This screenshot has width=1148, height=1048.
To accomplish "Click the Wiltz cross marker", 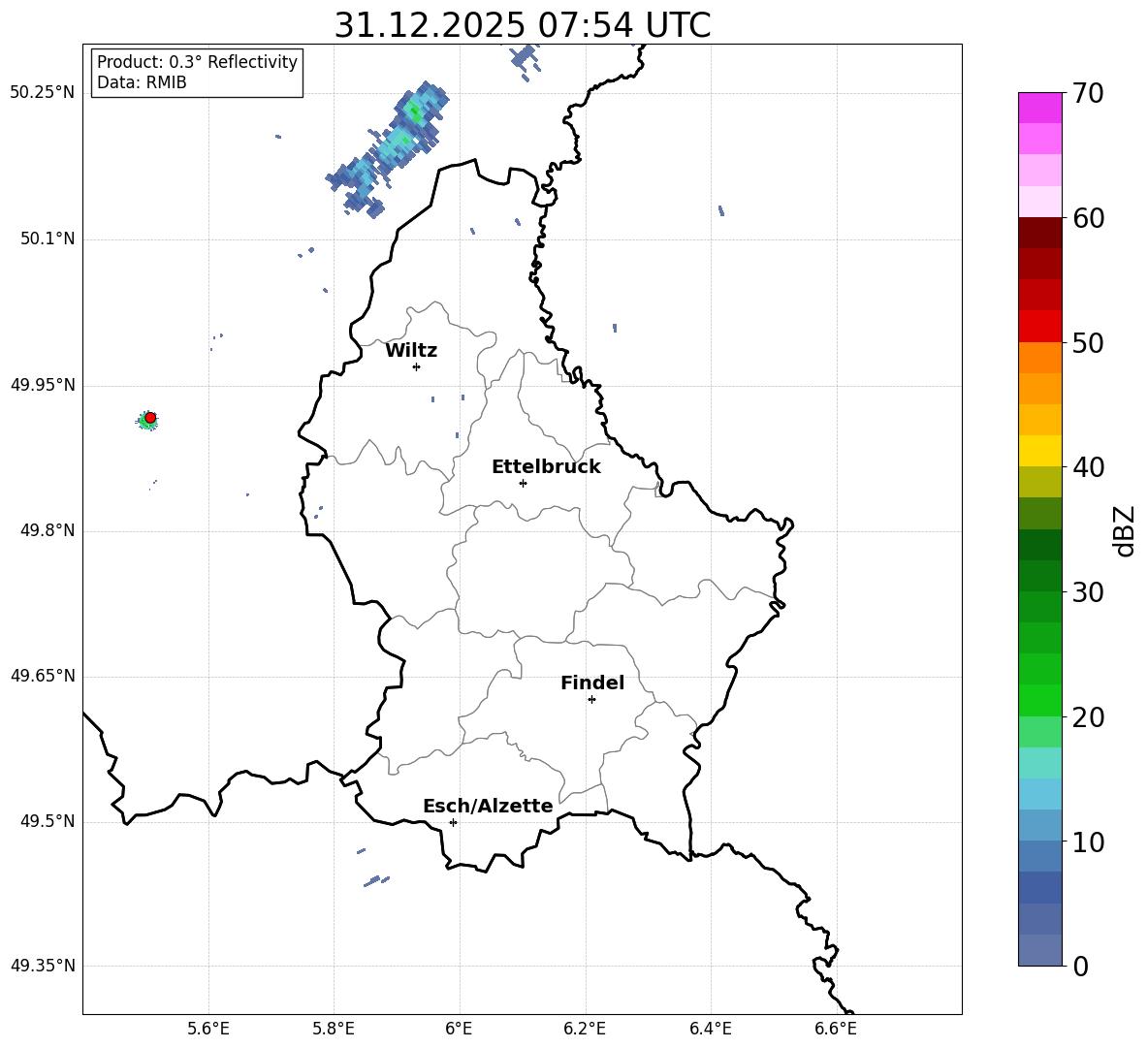I will (417, 366).
